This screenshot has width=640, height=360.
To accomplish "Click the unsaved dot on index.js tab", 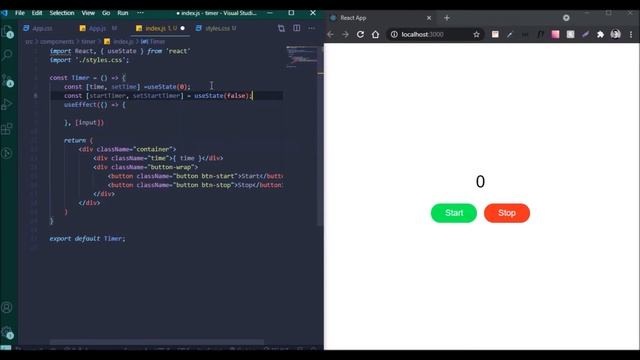I will pyautogui.click(x=182, y=28).
